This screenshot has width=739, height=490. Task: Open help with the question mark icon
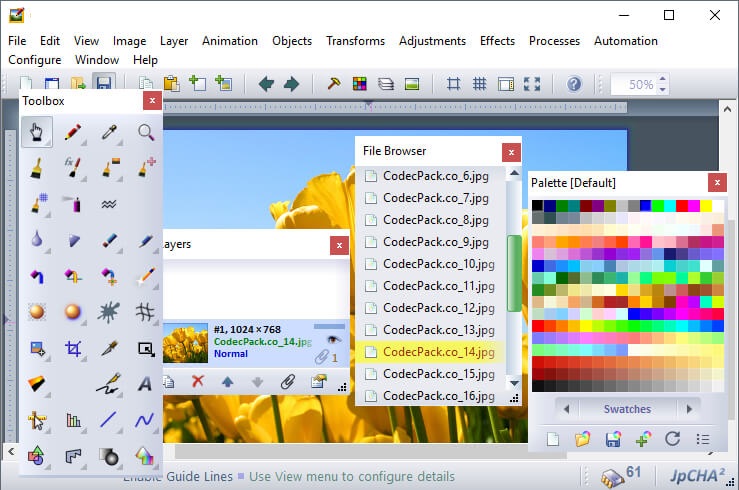coord(574,84)
